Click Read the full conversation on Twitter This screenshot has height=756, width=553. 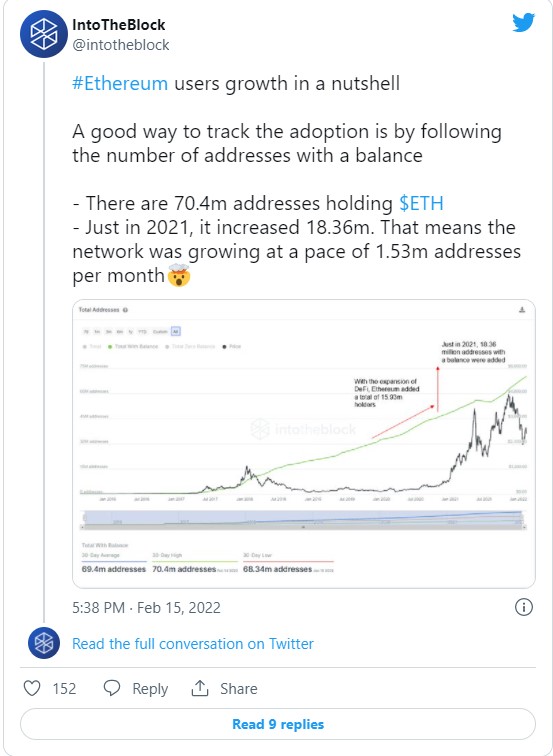[x=193, y=644]
